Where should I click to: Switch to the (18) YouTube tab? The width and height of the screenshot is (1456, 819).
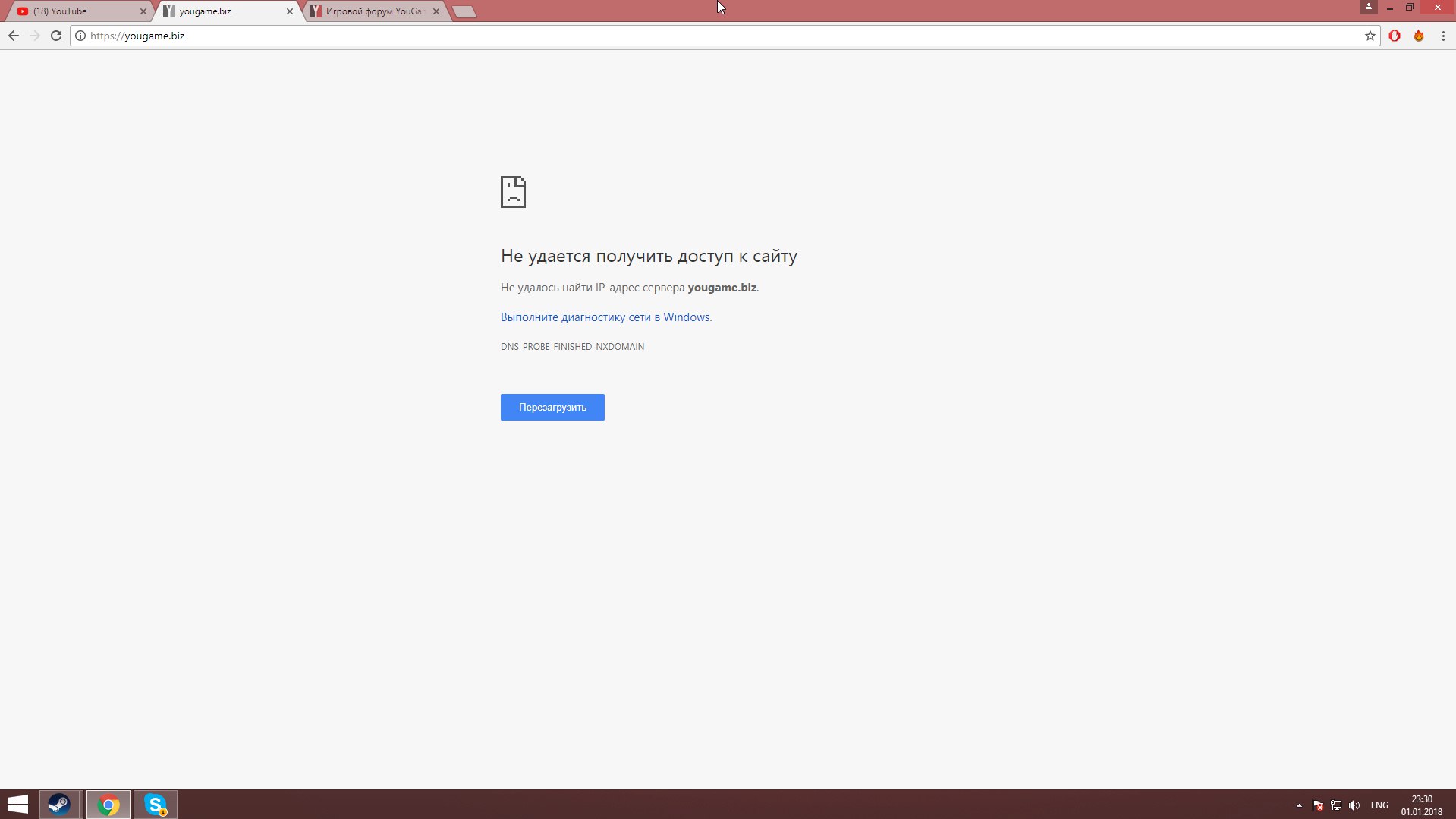[80, 11]
